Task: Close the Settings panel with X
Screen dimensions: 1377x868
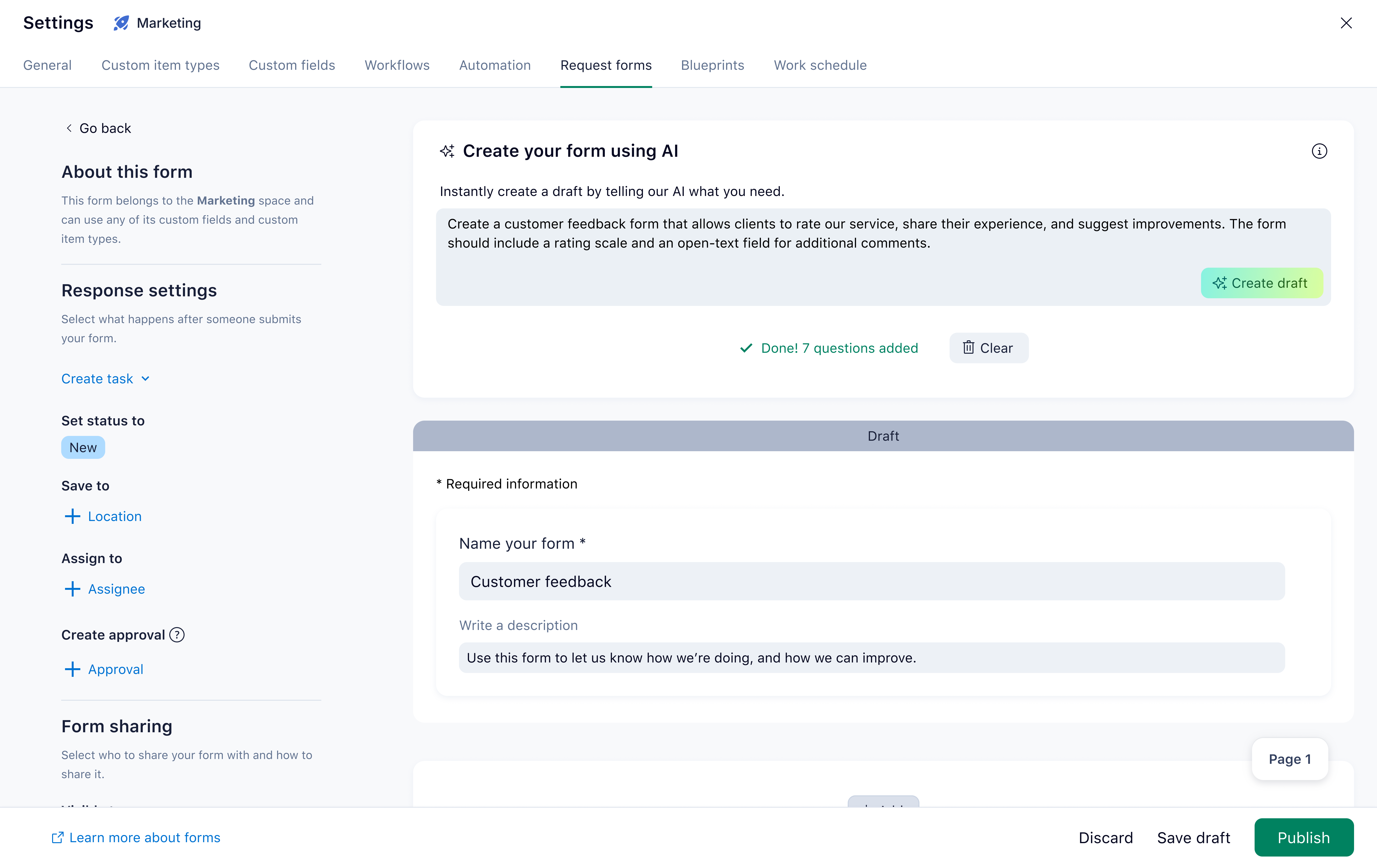Action: 1346,23
